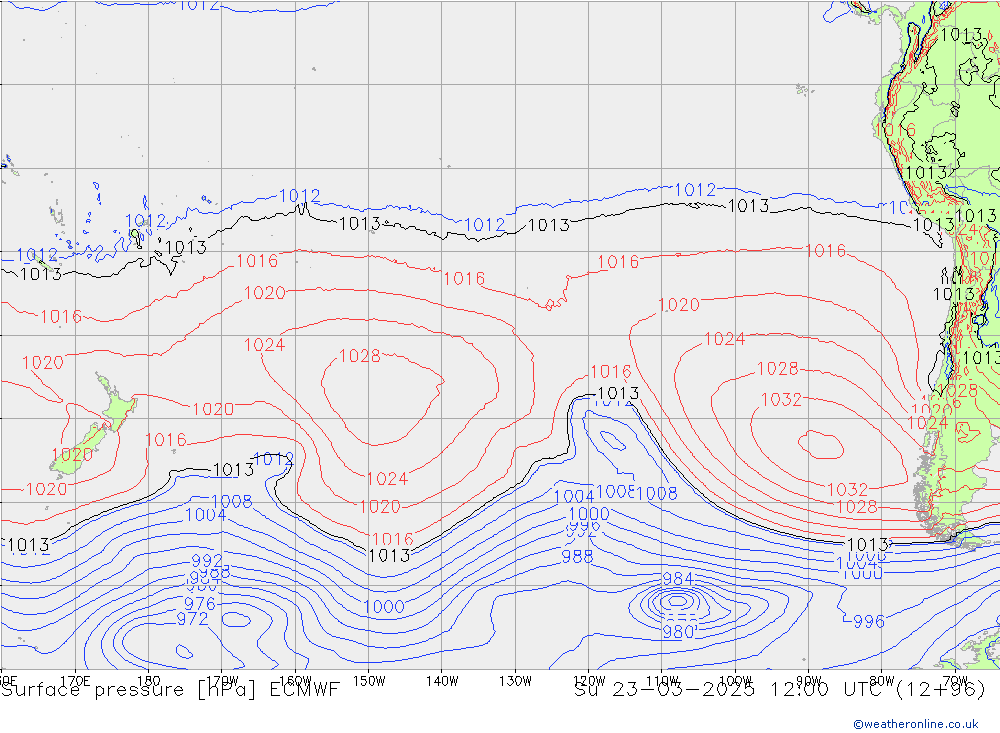Click the 70W longitude label
The width and height of the screenshot is (1000, 733).
[955, 681]
